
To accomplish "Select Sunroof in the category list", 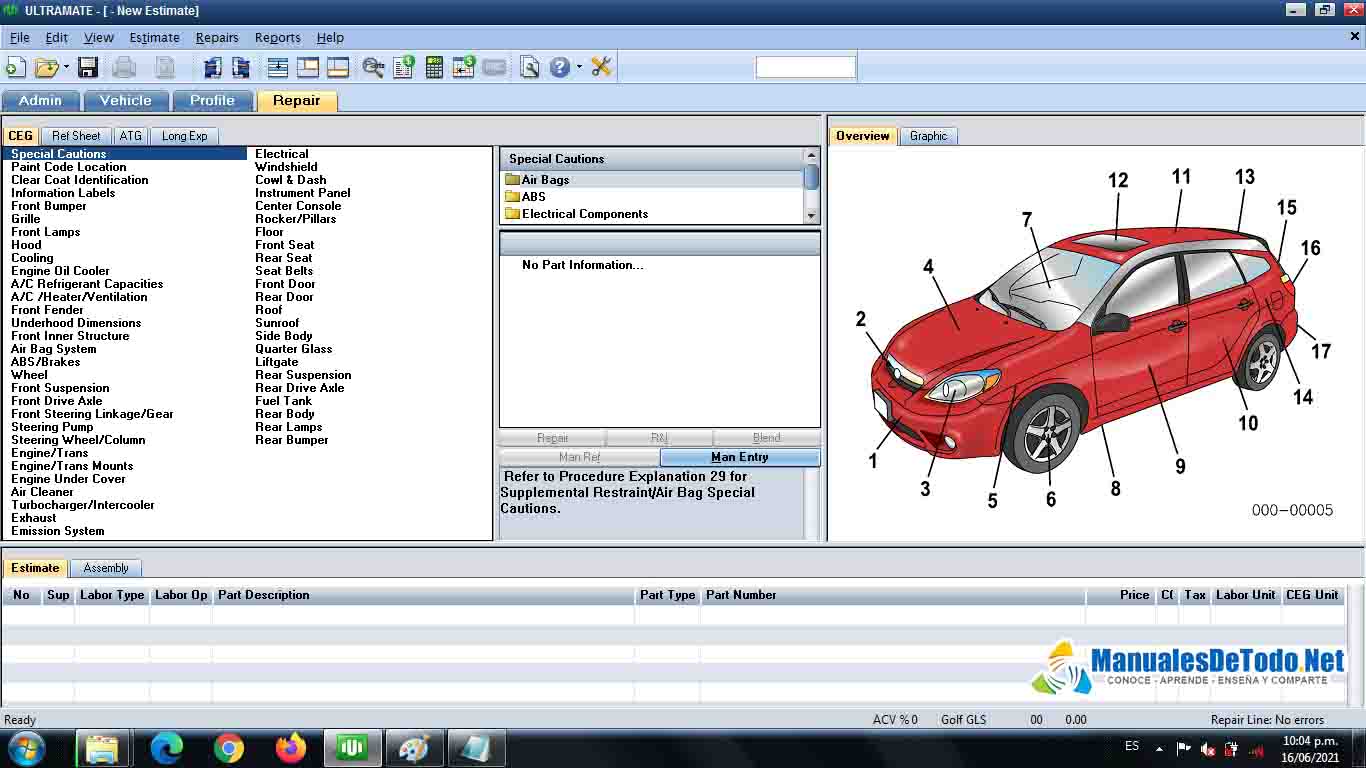I will tap(277, 323).
